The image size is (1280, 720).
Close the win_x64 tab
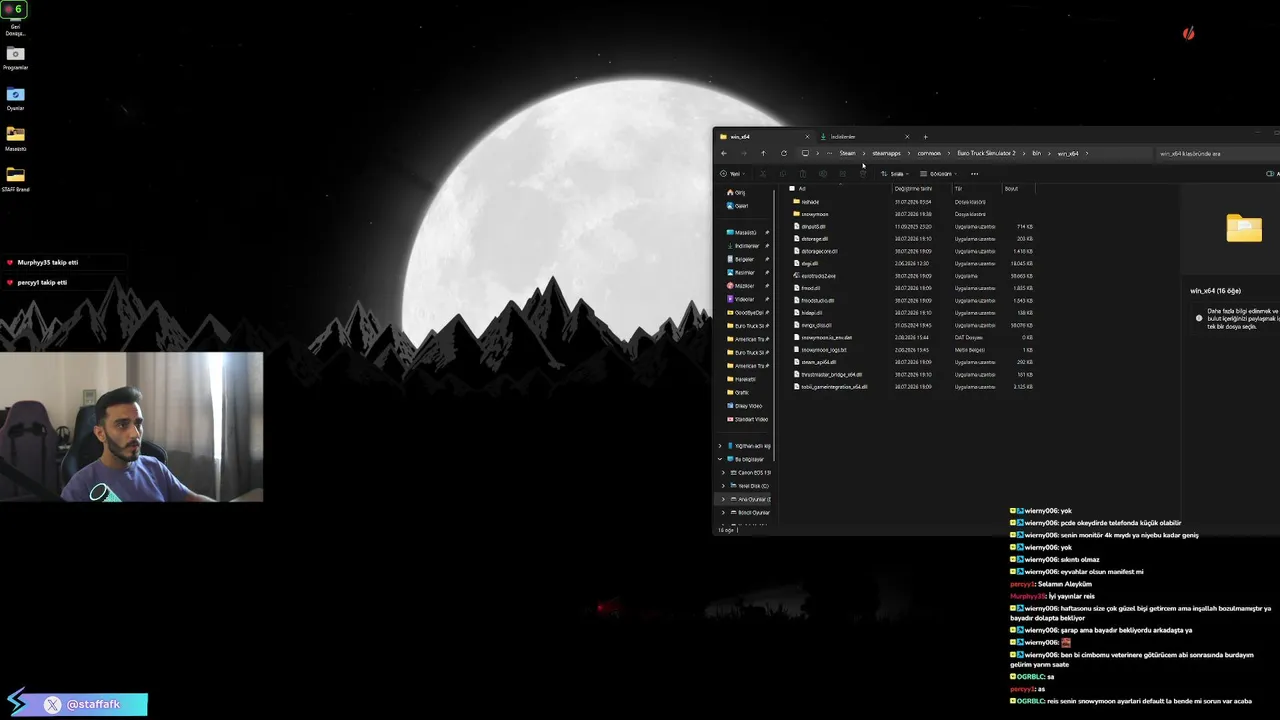[807, 137]
